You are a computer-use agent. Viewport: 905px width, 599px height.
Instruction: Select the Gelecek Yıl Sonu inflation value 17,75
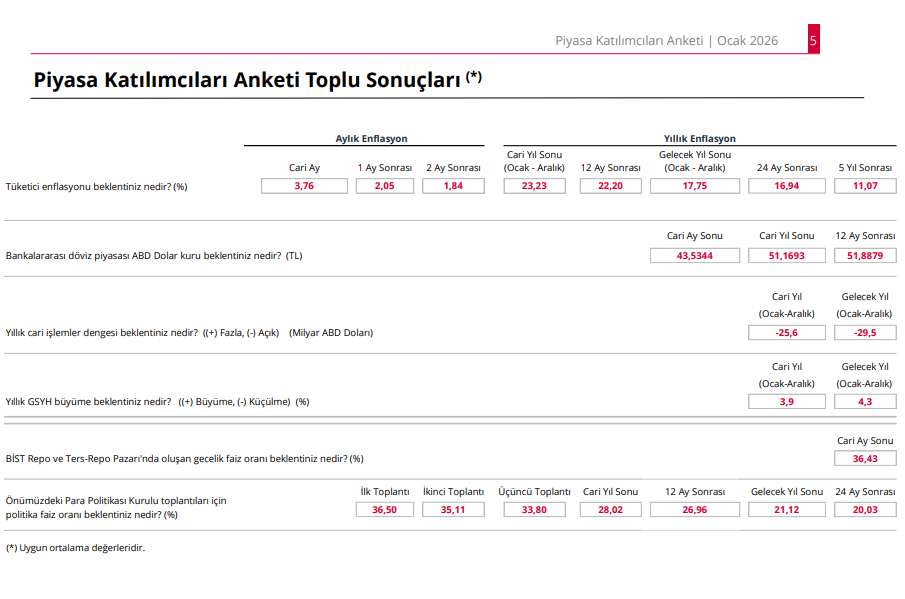coord(694,186)
